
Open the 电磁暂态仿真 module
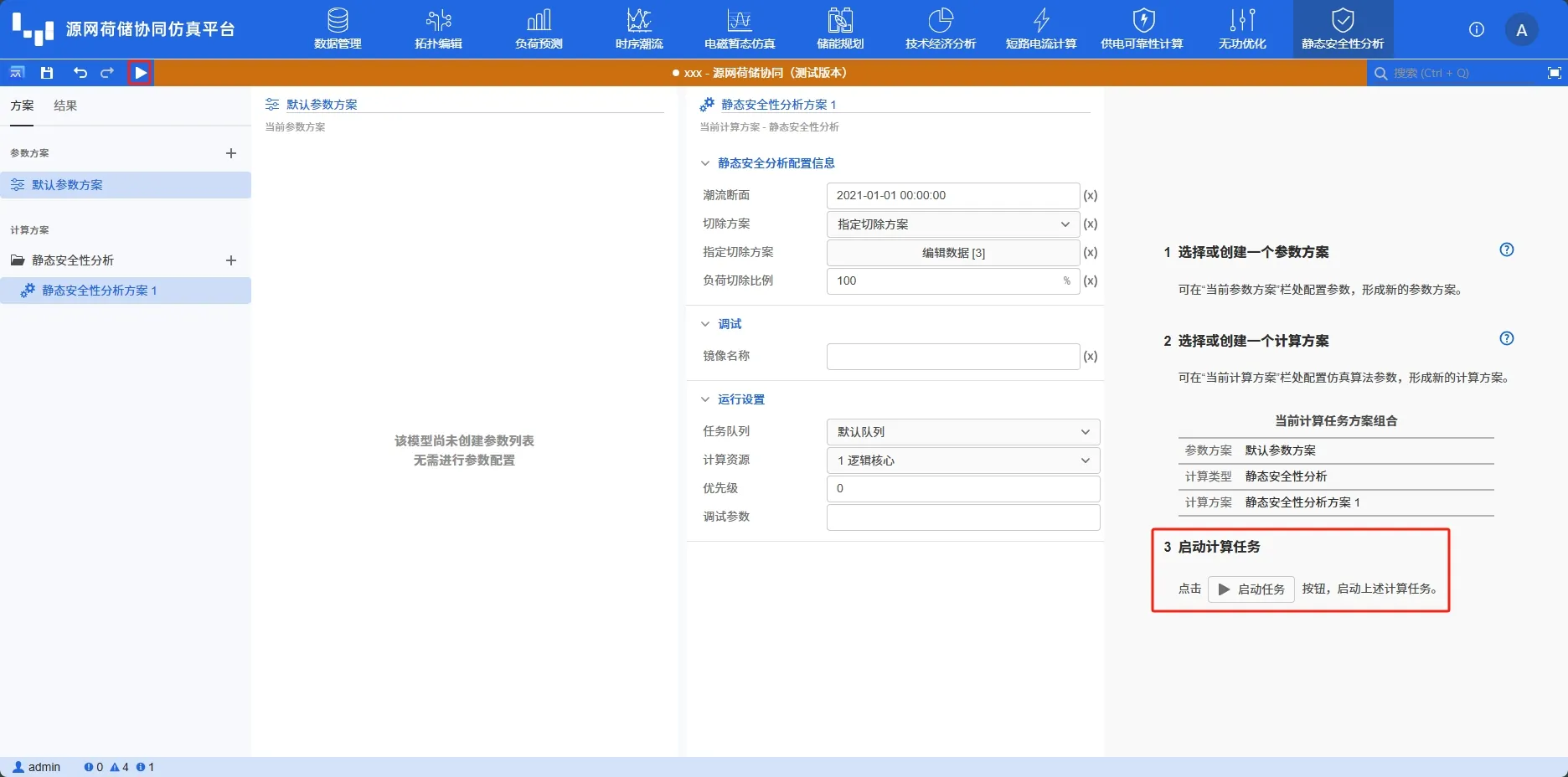click(x=740, y=29)
